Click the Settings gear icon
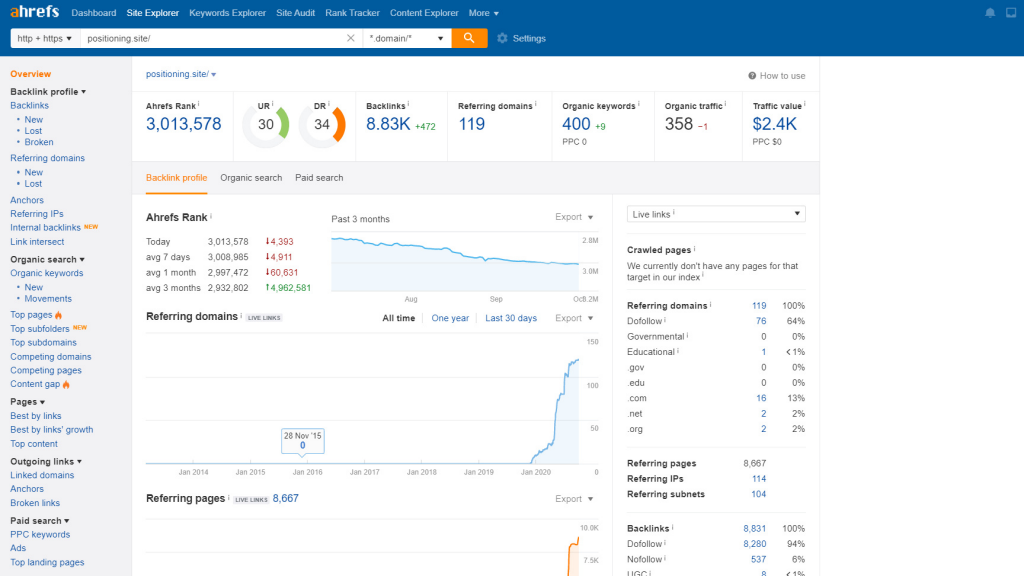 (x=502, y=39)
